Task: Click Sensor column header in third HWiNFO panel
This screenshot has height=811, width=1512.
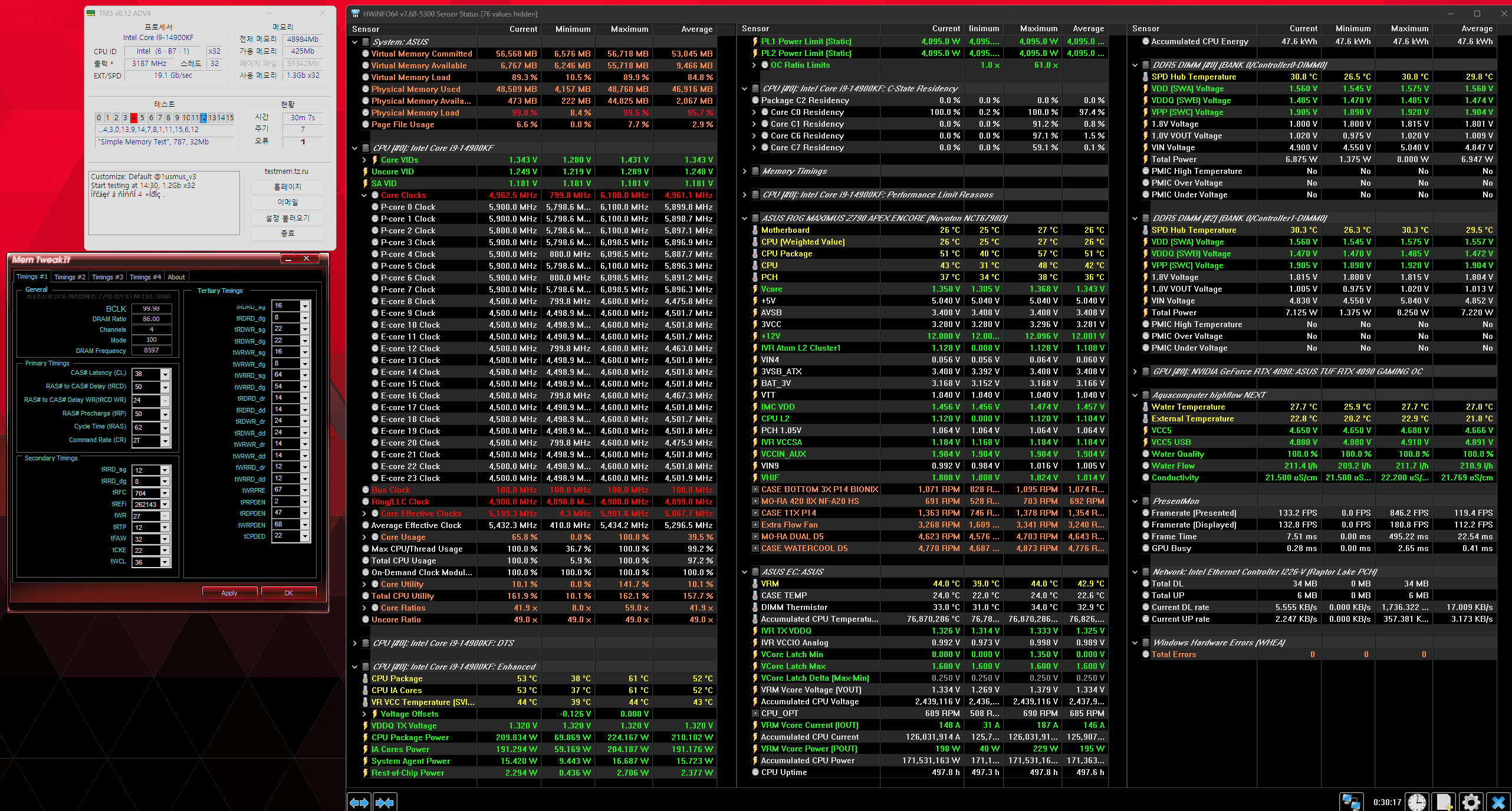Action: (x=1192, y=28)
